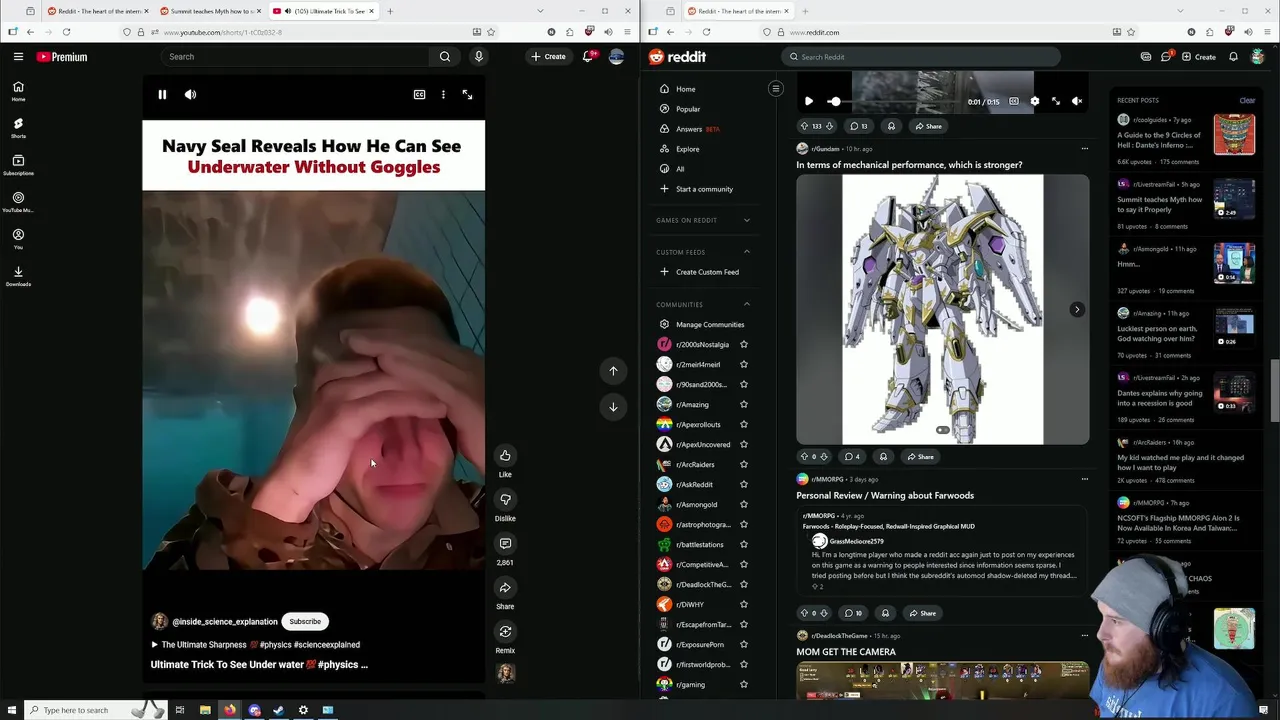Viewport: 1280px width, 720px height.
Task: Expand the Games on Reddit section
Action: click(746, 220)
